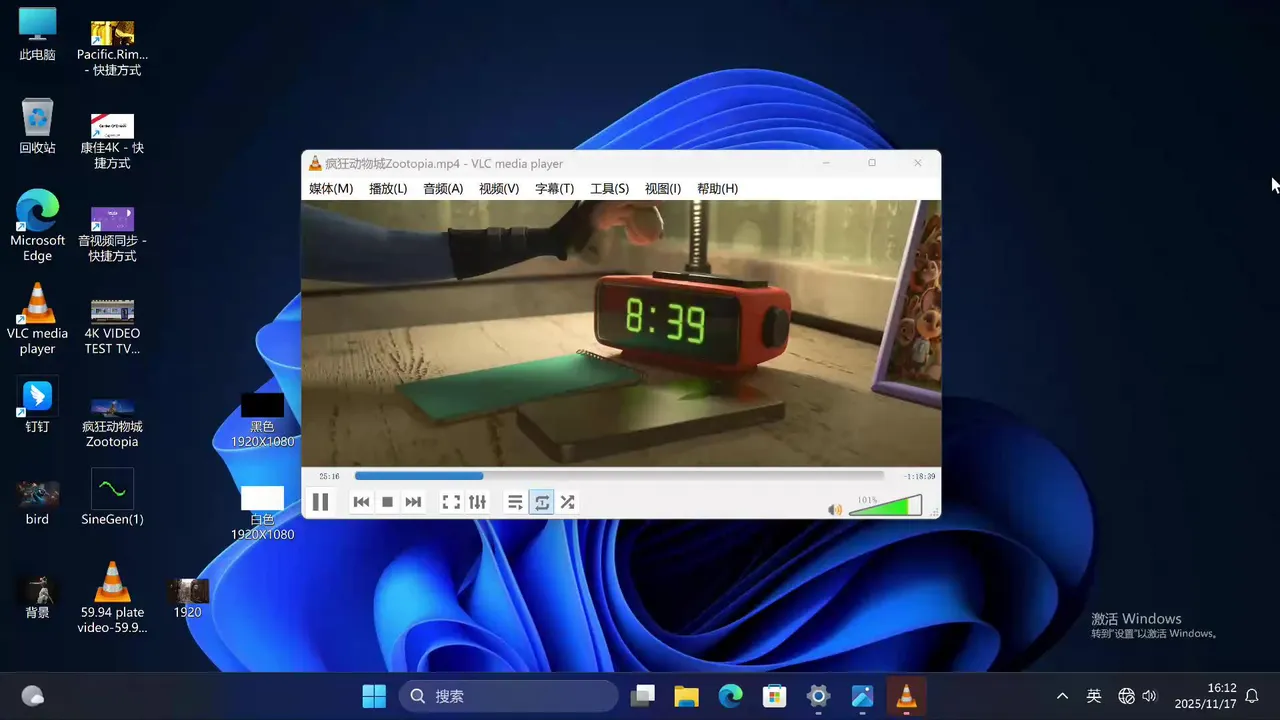Select the bird video file
Image resolution: width=1280 pixels, height=720 pixels.
(x=37, y=502)
